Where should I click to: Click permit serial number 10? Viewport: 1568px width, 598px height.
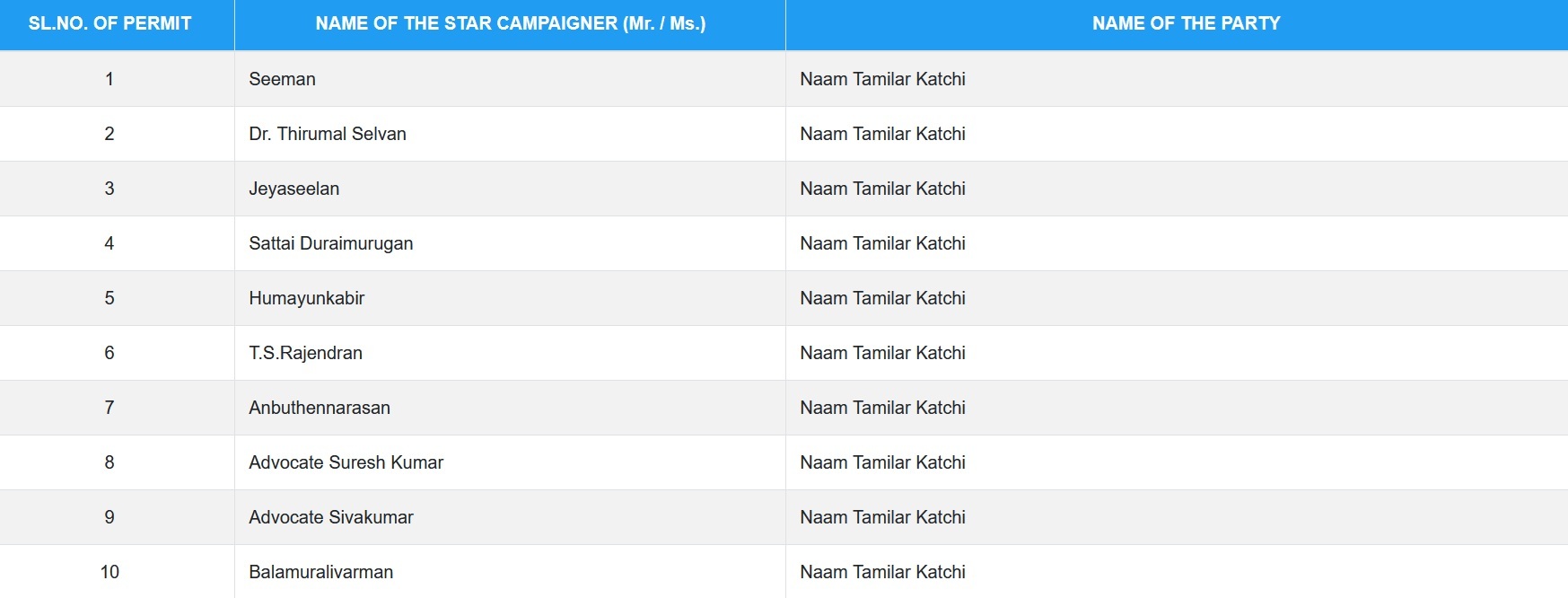109,572
